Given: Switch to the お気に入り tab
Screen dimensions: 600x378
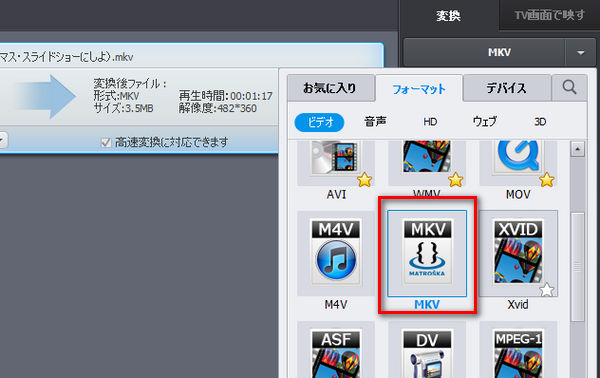Looking at the screenshot, I should click(x=330, y=88).
